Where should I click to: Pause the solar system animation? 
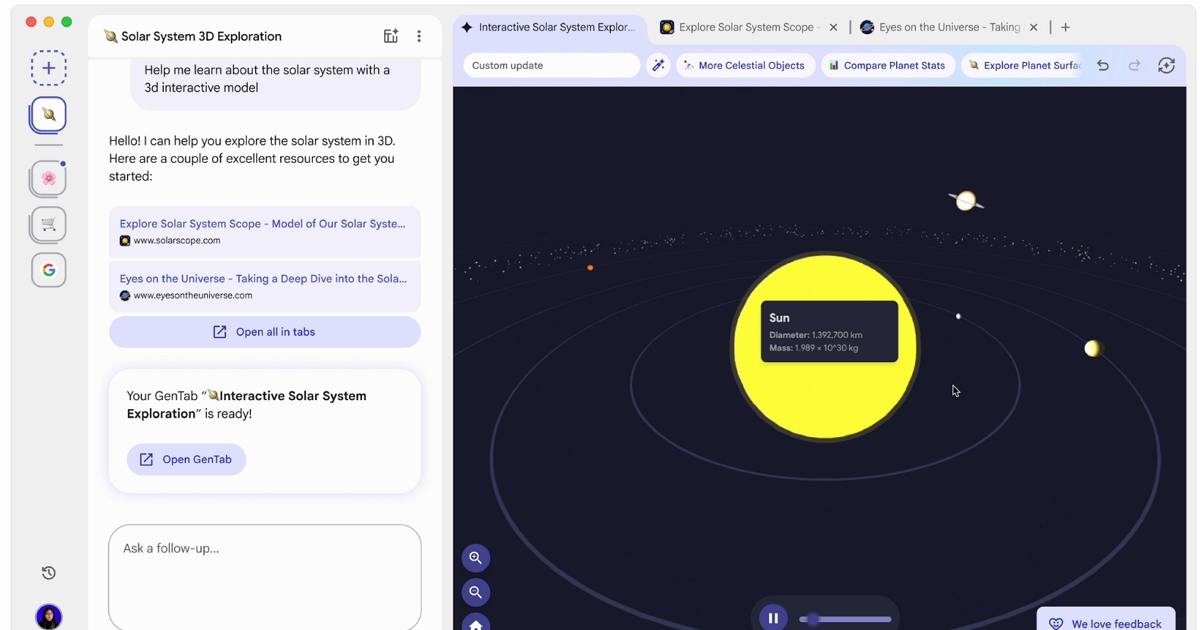point(773,617)
